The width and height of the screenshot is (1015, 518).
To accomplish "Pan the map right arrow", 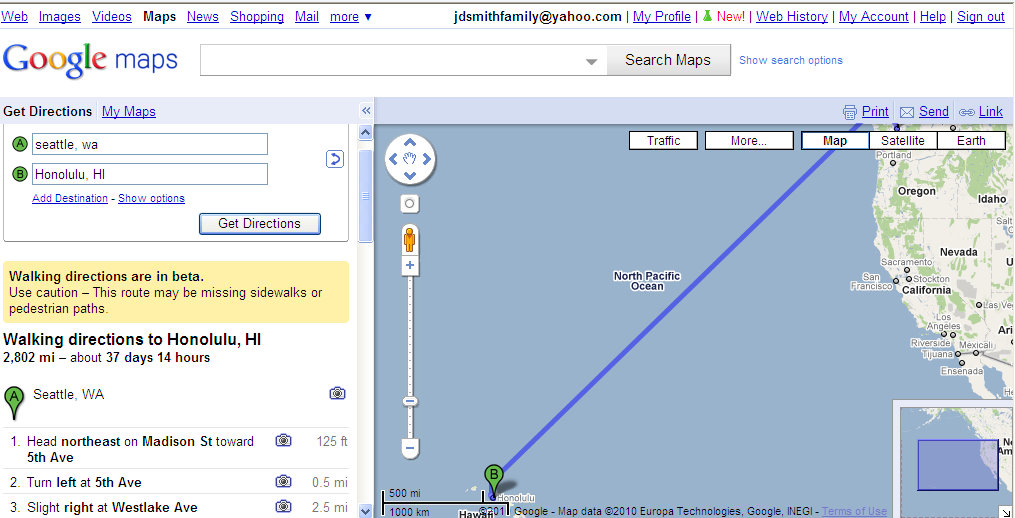I will point(427,159).
